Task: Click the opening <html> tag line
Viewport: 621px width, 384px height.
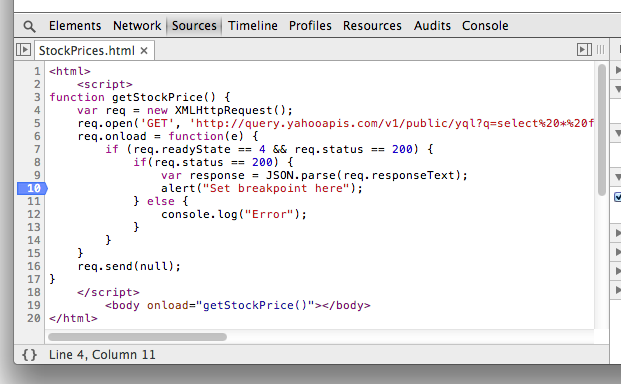Action: point(70,72)
